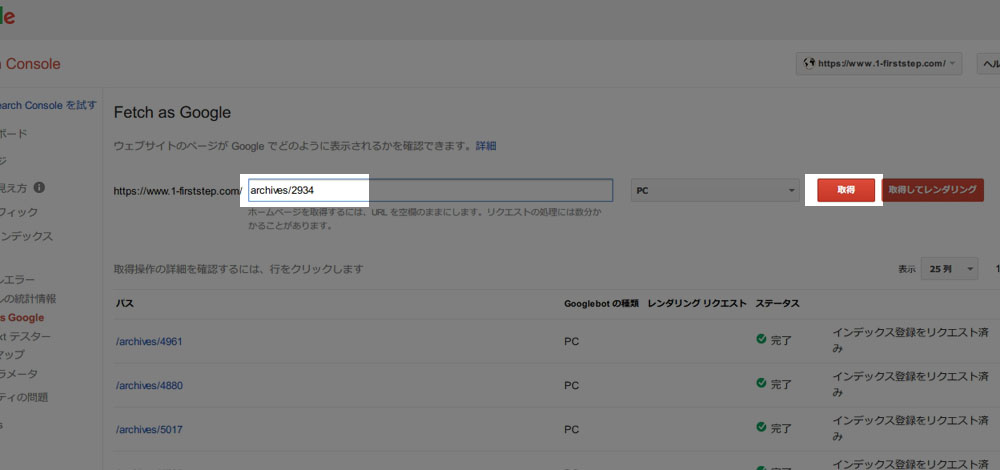1000x470 pixels.
Task: Open the 25 列 rows-per-page dropdown
Action: (949, 269)
